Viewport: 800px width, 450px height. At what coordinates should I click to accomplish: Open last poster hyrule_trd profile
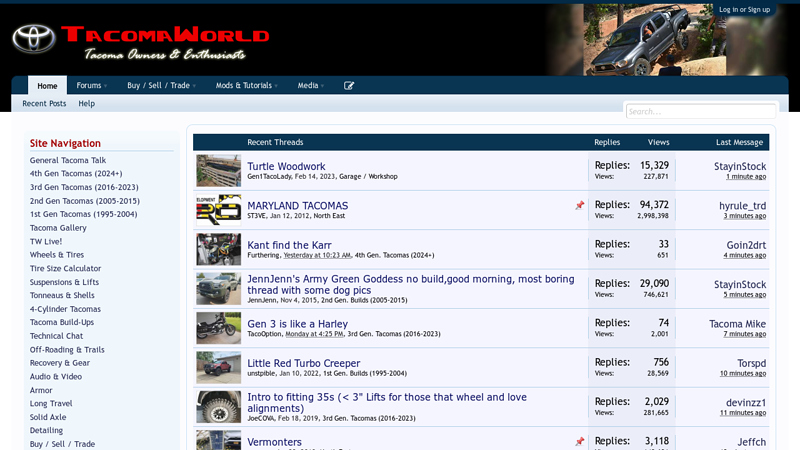coord(742,206)
